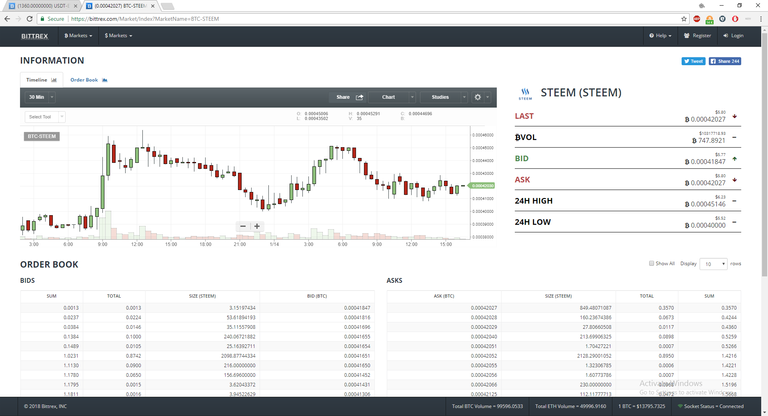Viewport: 768px width, 416px height.
Task: Click the LAST price value 0.00042027
Action: pyautogui.click(x=705, y=120)
